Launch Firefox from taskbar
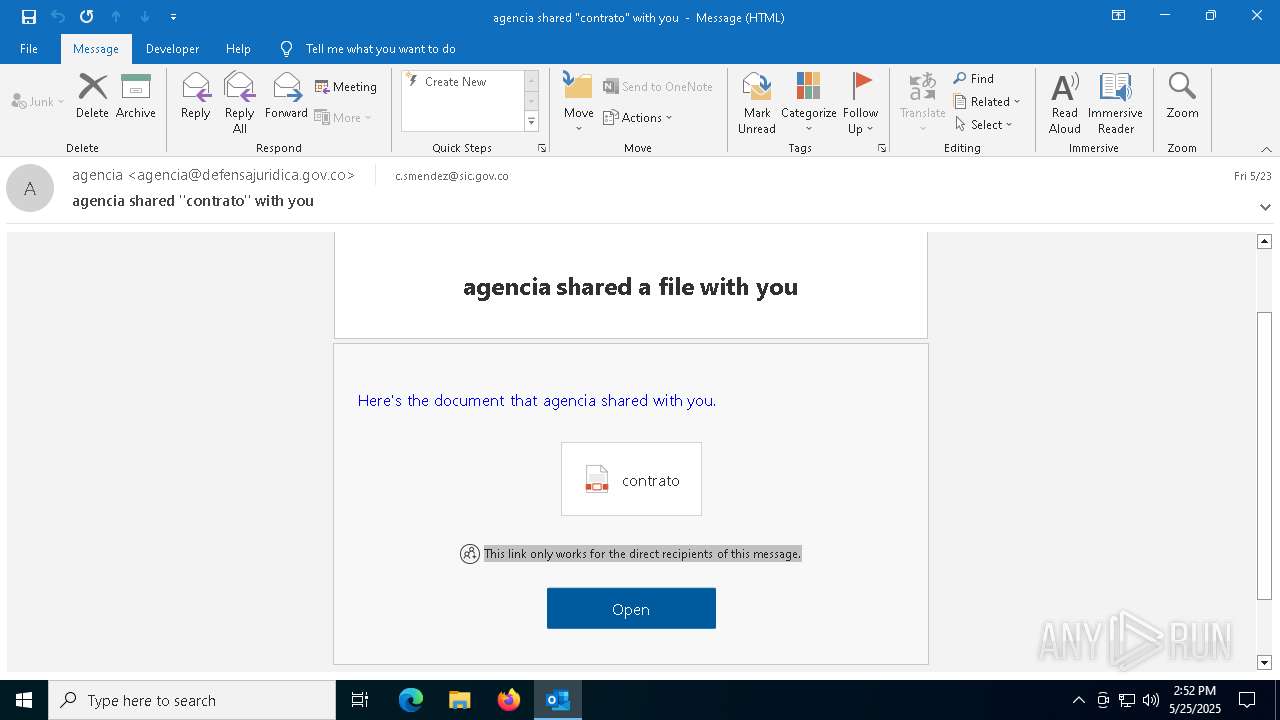1280x720 pixels. click(x=509, y=700)
